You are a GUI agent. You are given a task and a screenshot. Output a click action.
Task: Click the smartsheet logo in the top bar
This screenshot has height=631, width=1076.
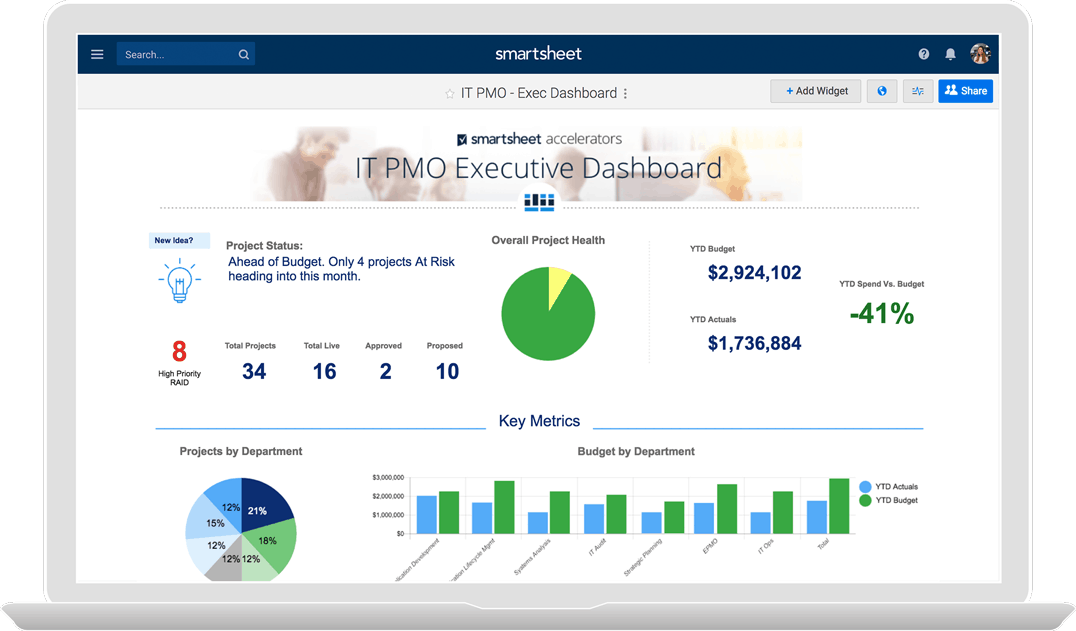click(x=538, y=53)
